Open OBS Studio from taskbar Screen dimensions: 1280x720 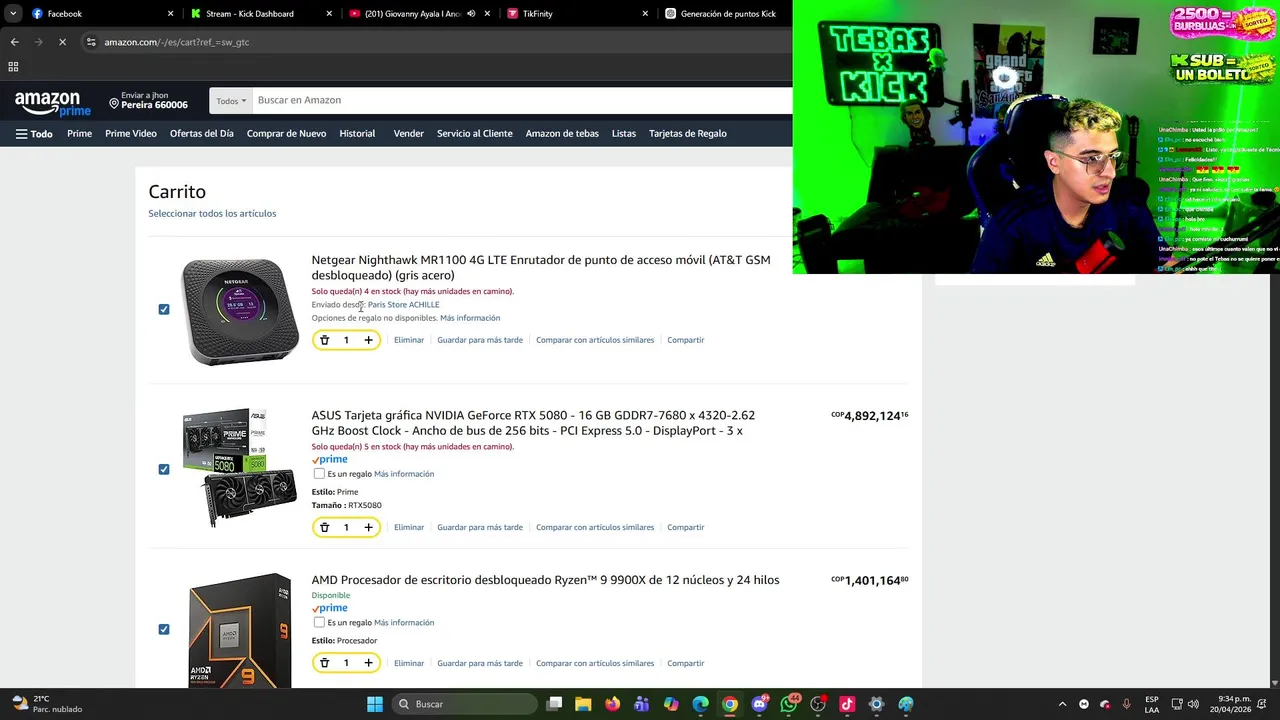click(x=818, y=704)
